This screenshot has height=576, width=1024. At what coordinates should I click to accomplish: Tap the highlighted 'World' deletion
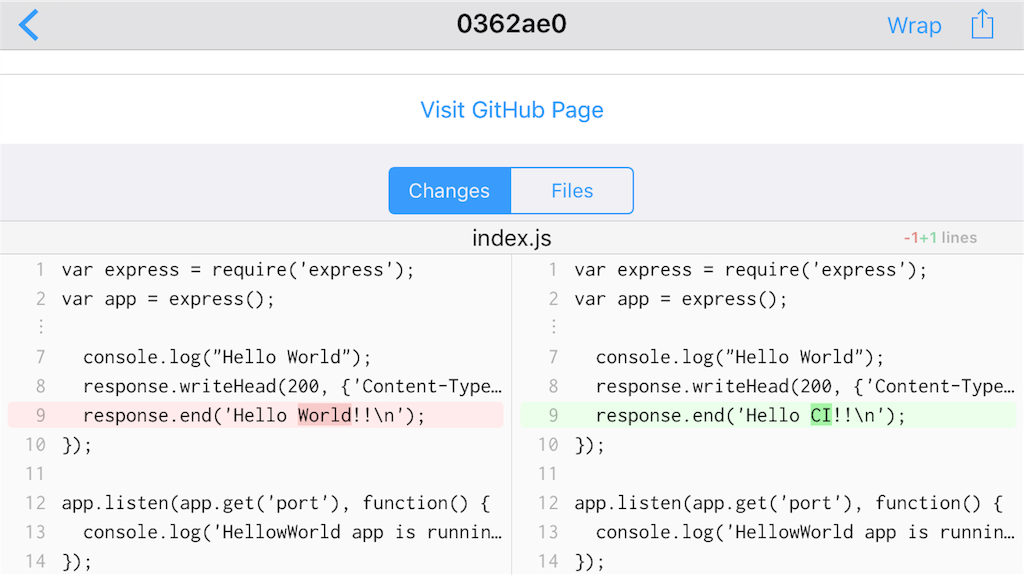coord(325,415)
